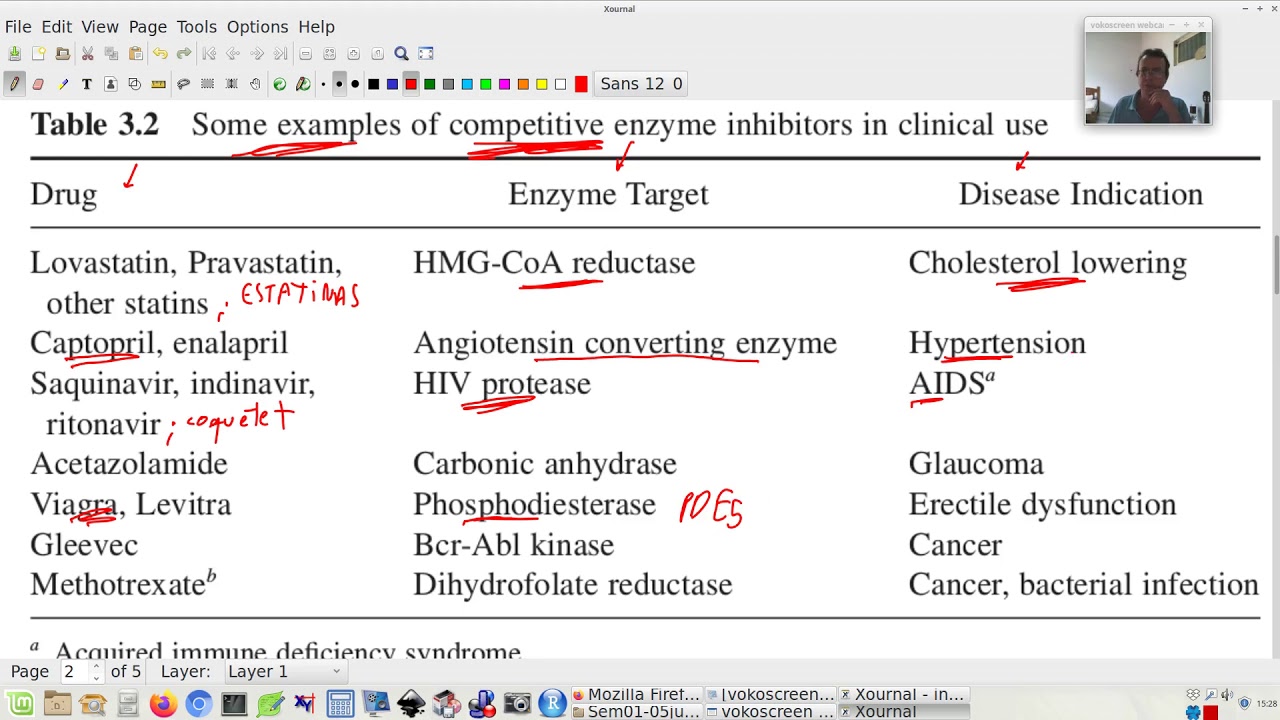Undo the last stroke

160,54
